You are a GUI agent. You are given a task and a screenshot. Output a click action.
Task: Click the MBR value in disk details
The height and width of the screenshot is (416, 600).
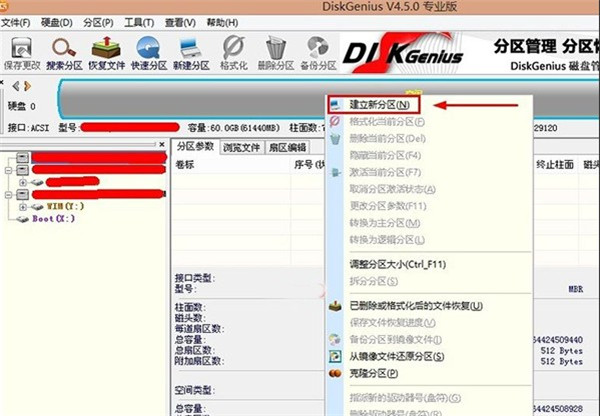point(576,289)
